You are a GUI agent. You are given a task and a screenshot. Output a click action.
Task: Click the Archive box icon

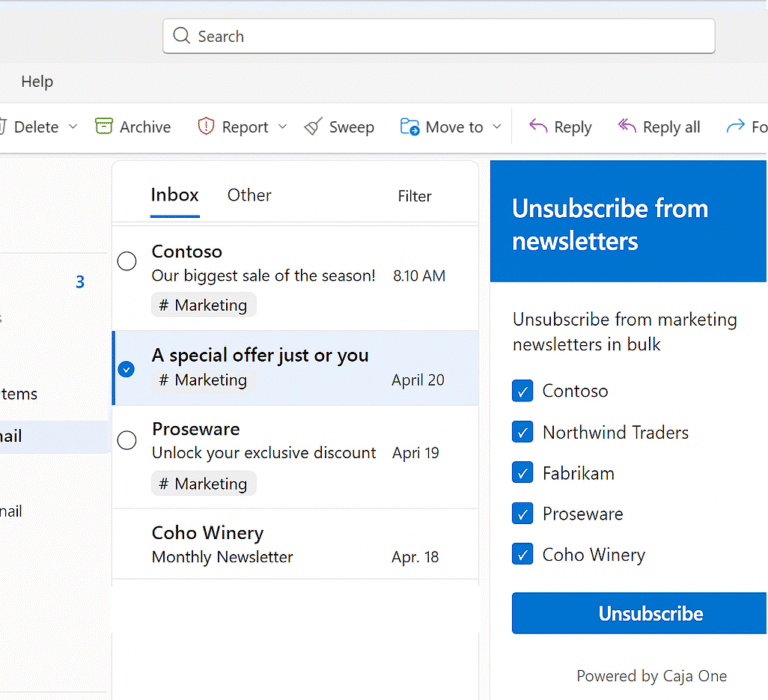(x=104, y=126)
